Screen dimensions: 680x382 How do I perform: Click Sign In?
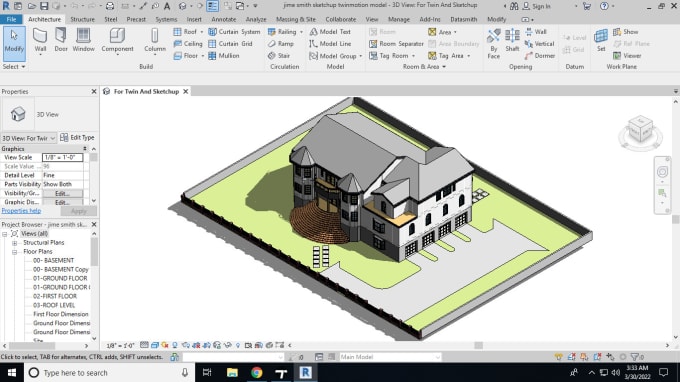click(537, 6)
